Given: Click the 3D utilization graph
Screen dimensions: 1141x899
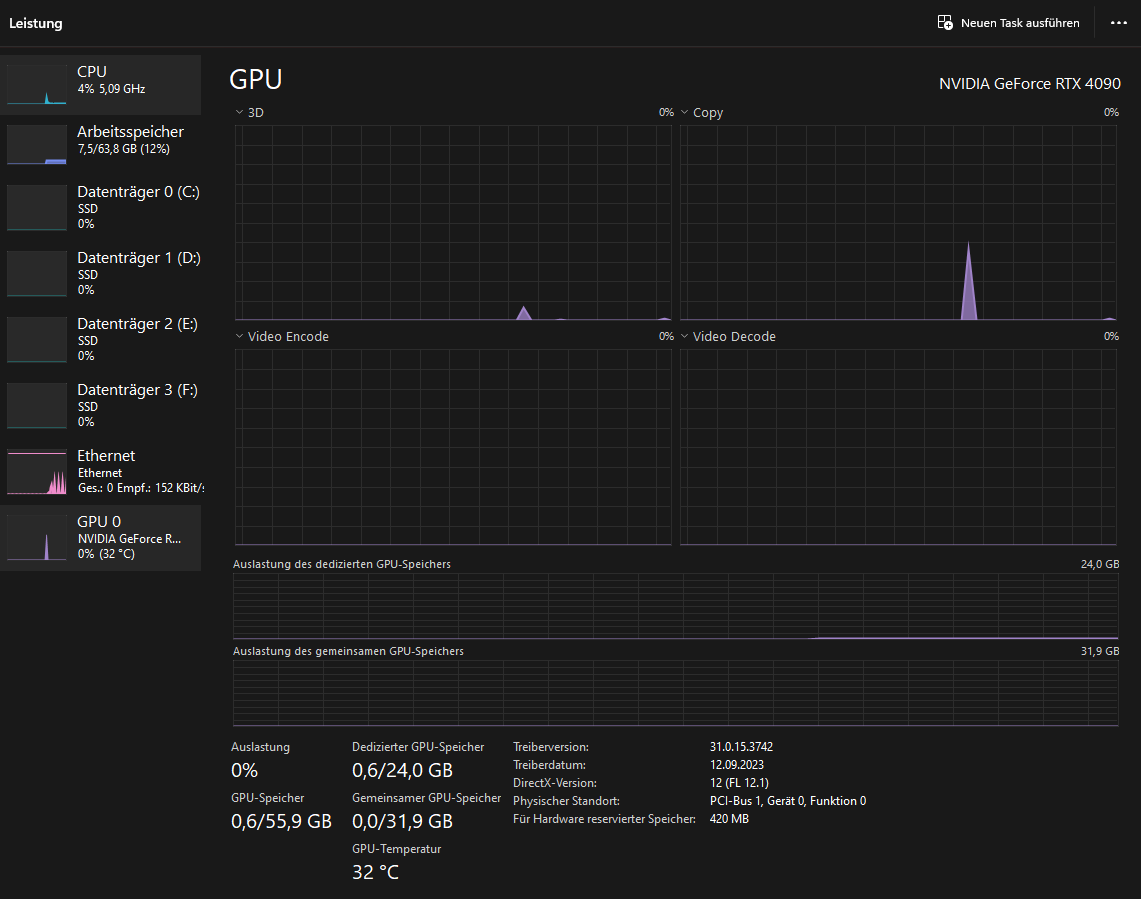Looking at the screenshot, I should pos(453,223).
